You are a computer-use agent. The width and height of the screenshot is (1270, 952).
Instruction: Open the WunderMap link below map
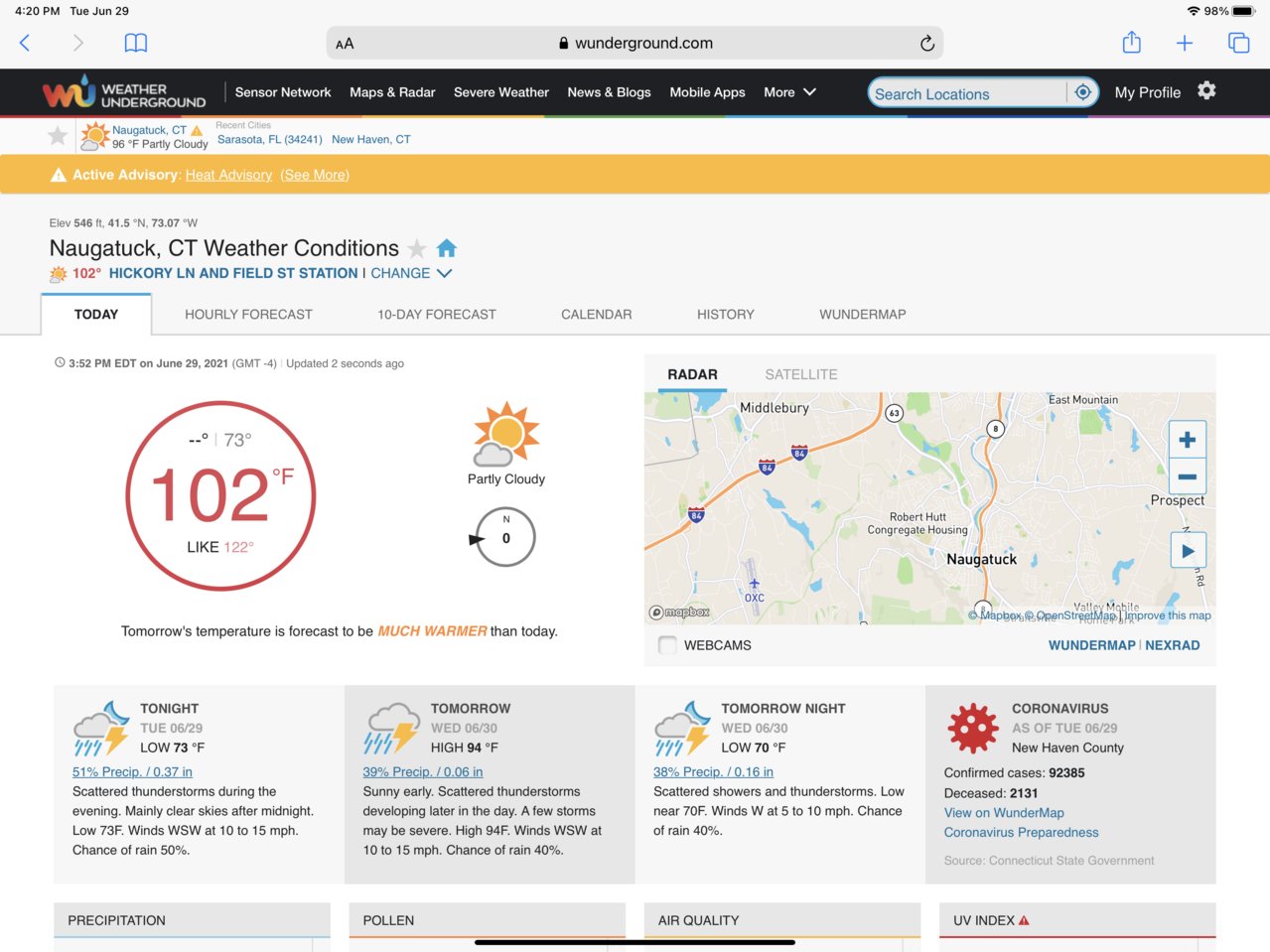[1092, 645]
